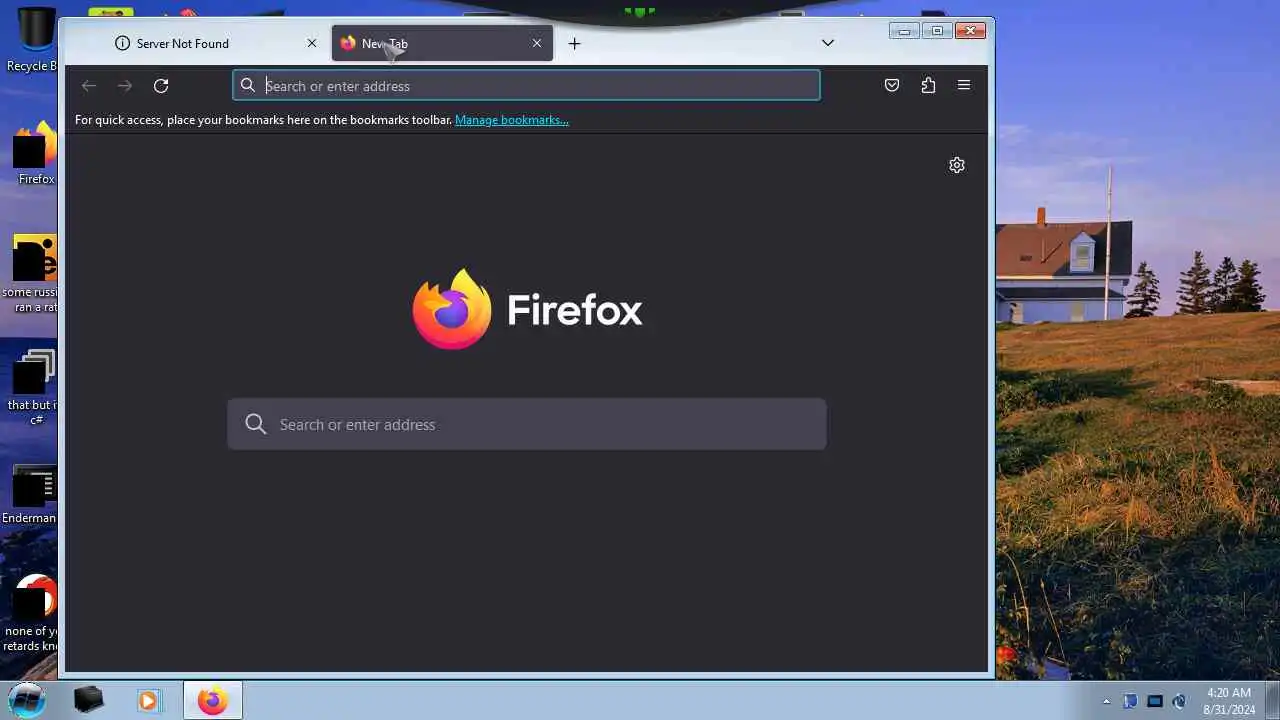The width and height of the screenshot is (1280, 720).
Task: Click the Firefox taskbar button
Action: click(212, 701)
